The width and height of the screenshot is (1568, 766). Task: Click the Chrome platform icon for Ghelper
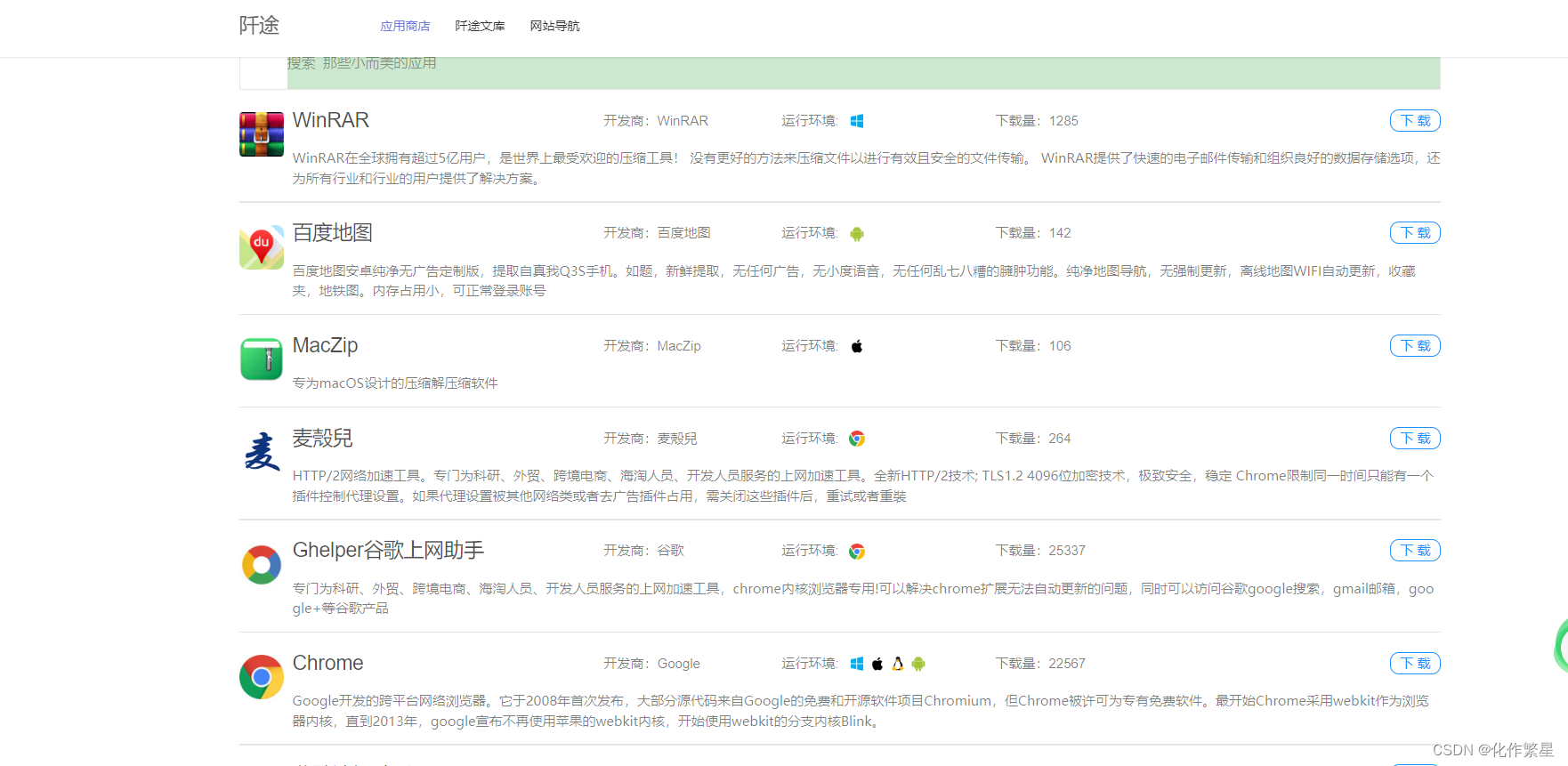[857, 552]
